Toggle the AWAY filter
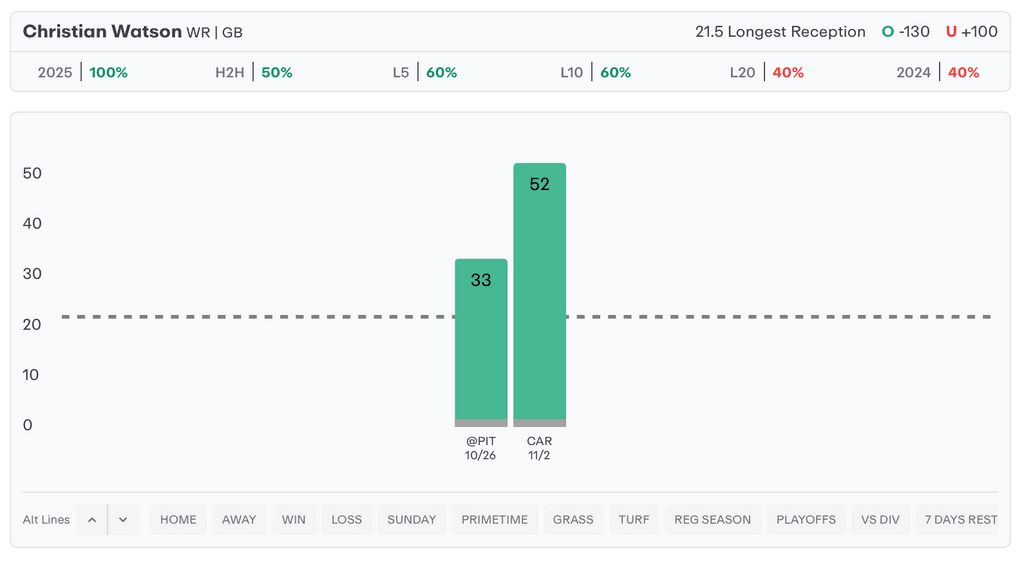This screenshot has height=563, width=1024. coord(239,520)
